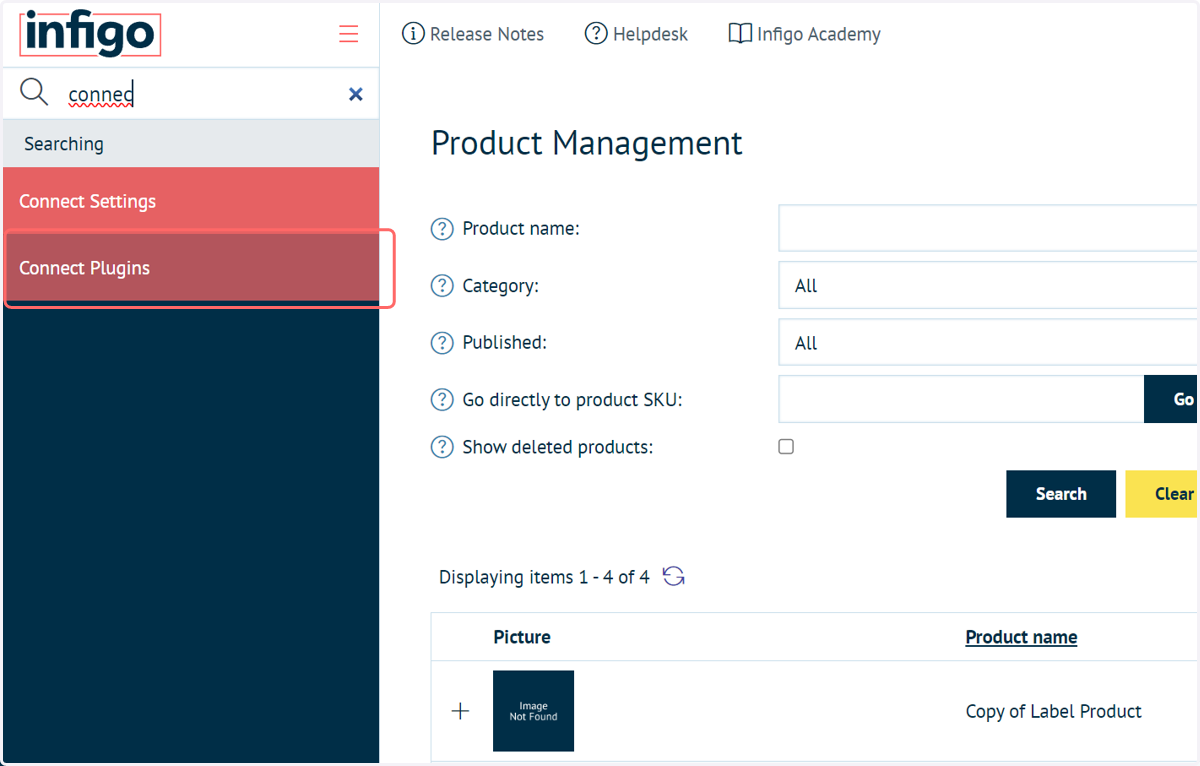Open the Helpdesk link
This screenshot has height=766, width=1200.
click(636, 34)
